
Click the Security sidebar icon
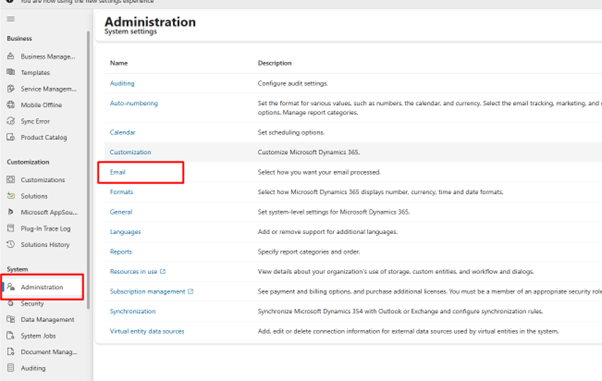11,303
